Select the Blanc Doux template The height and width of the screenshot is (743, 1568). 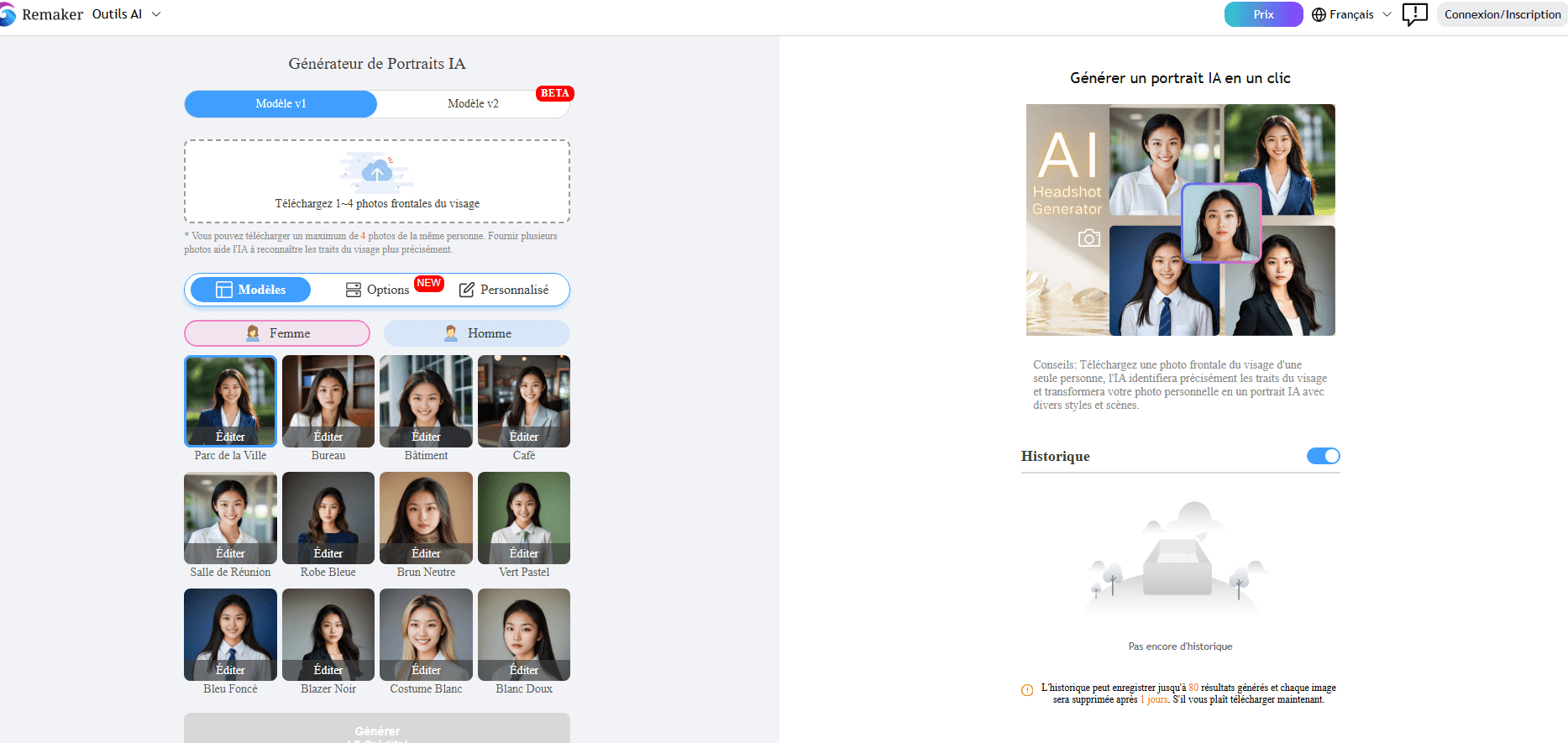tap(524, 635)
